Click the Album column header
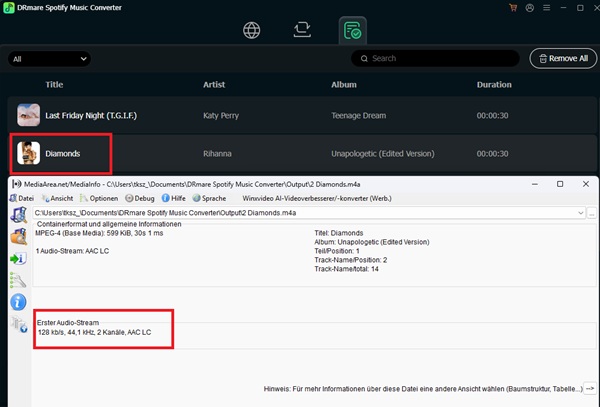 point(344,85)
